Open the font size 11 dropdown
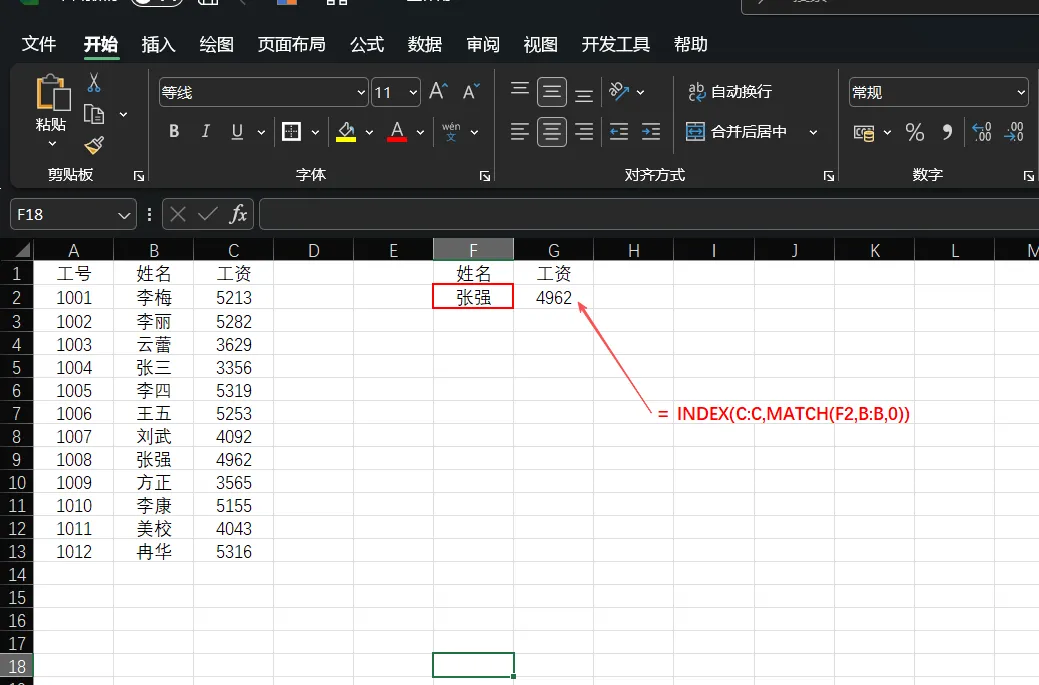Screen dimensions: 1039x685 coord(413,92)
